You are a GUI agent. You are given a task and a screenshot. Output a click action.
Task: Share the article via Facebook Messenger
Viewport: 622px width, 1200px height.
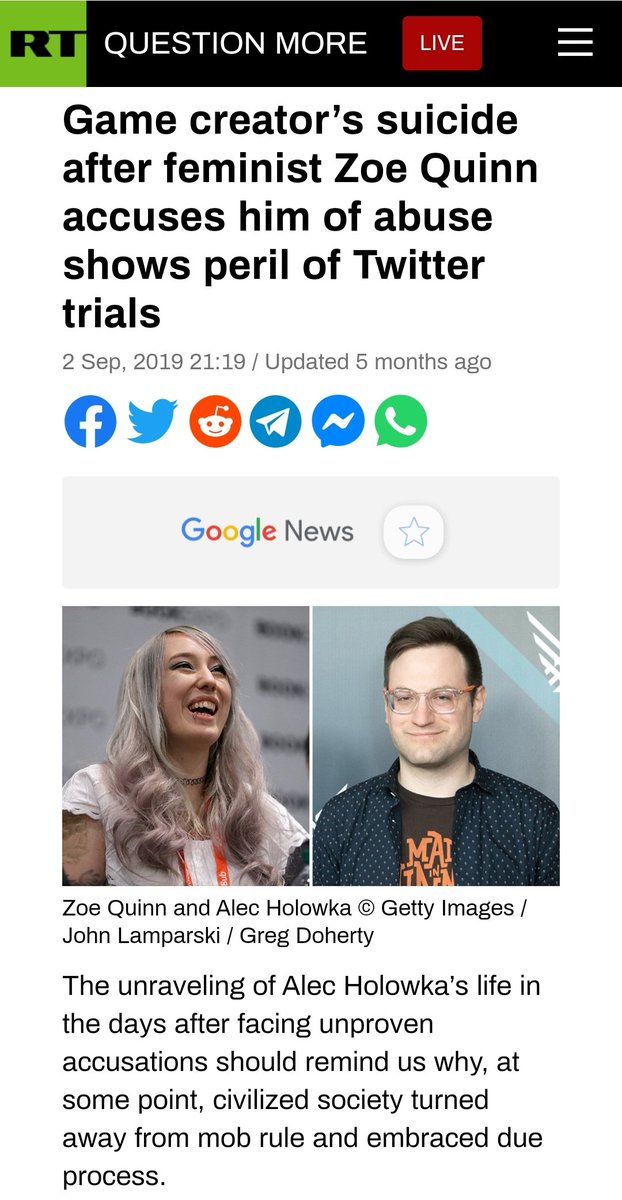coord(338,421)
